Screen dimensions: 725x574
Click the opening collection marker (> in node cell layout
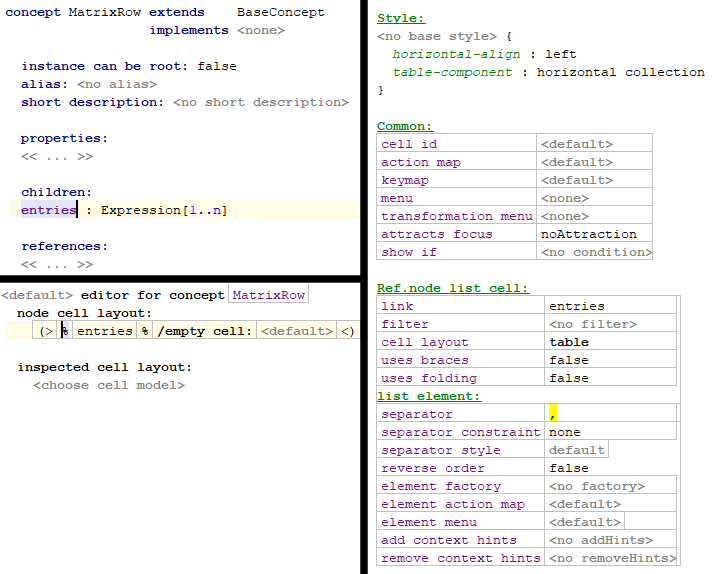46,331
